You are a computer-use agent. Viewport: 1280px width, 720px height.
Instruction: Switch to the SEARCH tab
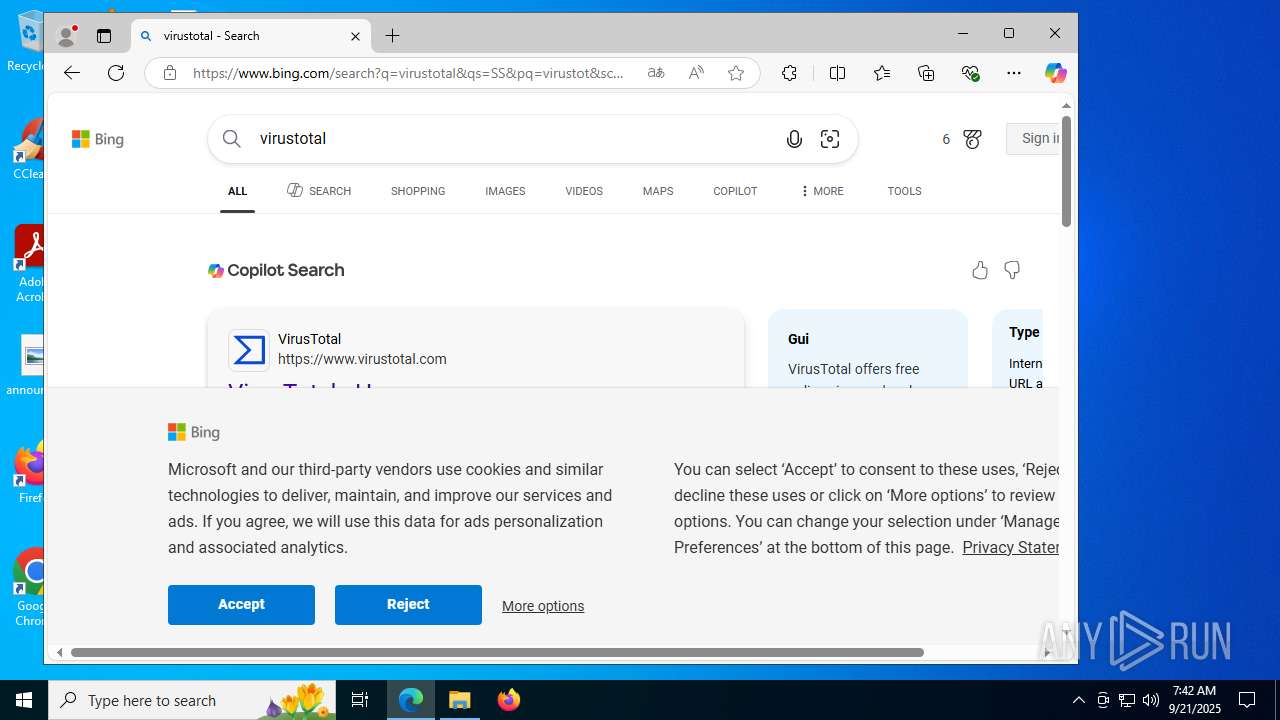click(x=319, y=191)
